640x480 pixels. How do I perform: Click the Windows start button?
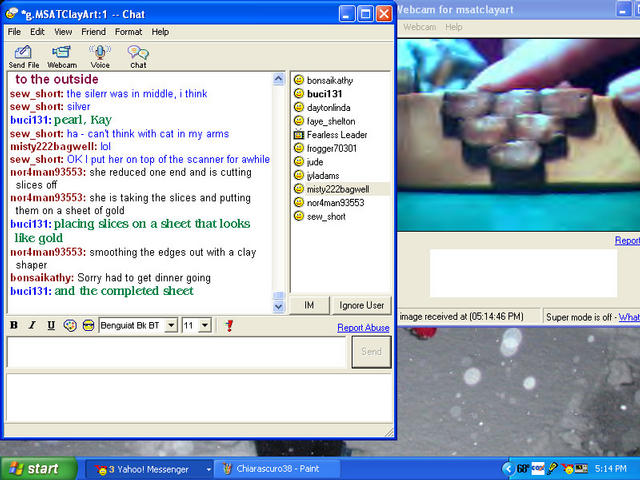[39, 469]
